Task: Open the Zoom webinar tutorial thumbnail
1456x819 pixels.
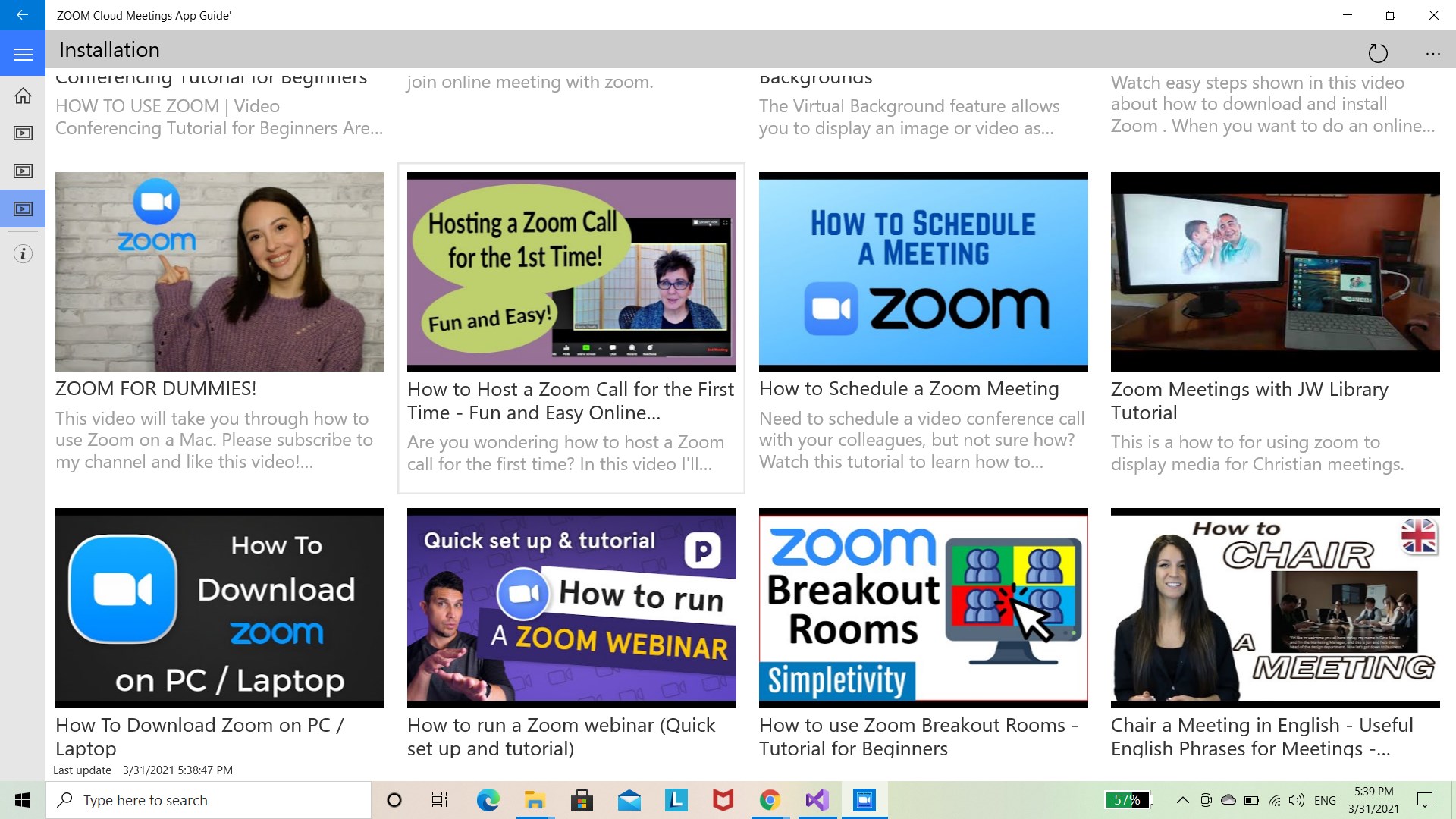Action: coord(571,607)
